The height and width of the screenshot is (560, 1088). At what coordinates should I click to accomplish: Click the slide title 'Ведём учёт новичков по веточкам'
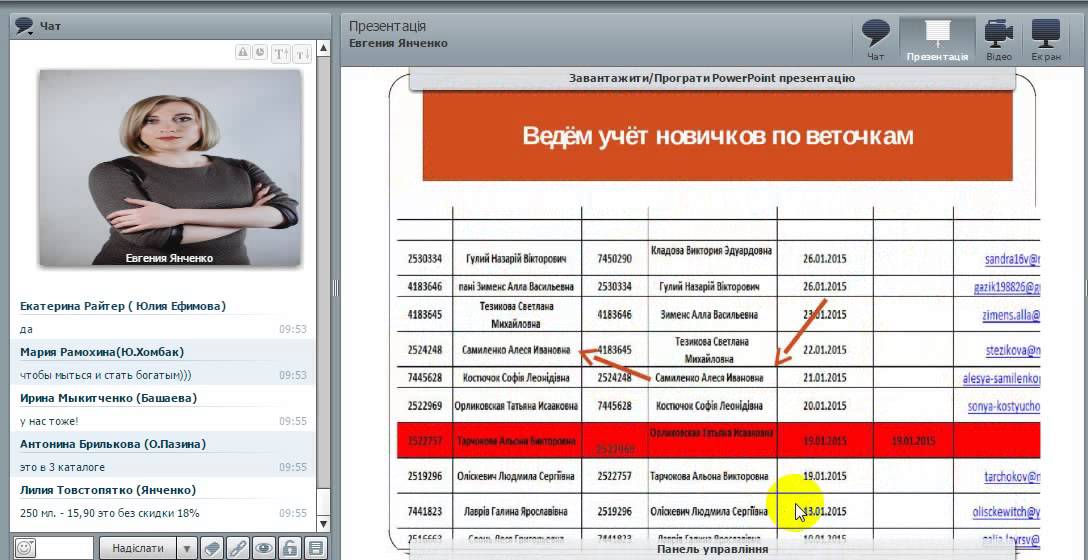pos(717,136)
